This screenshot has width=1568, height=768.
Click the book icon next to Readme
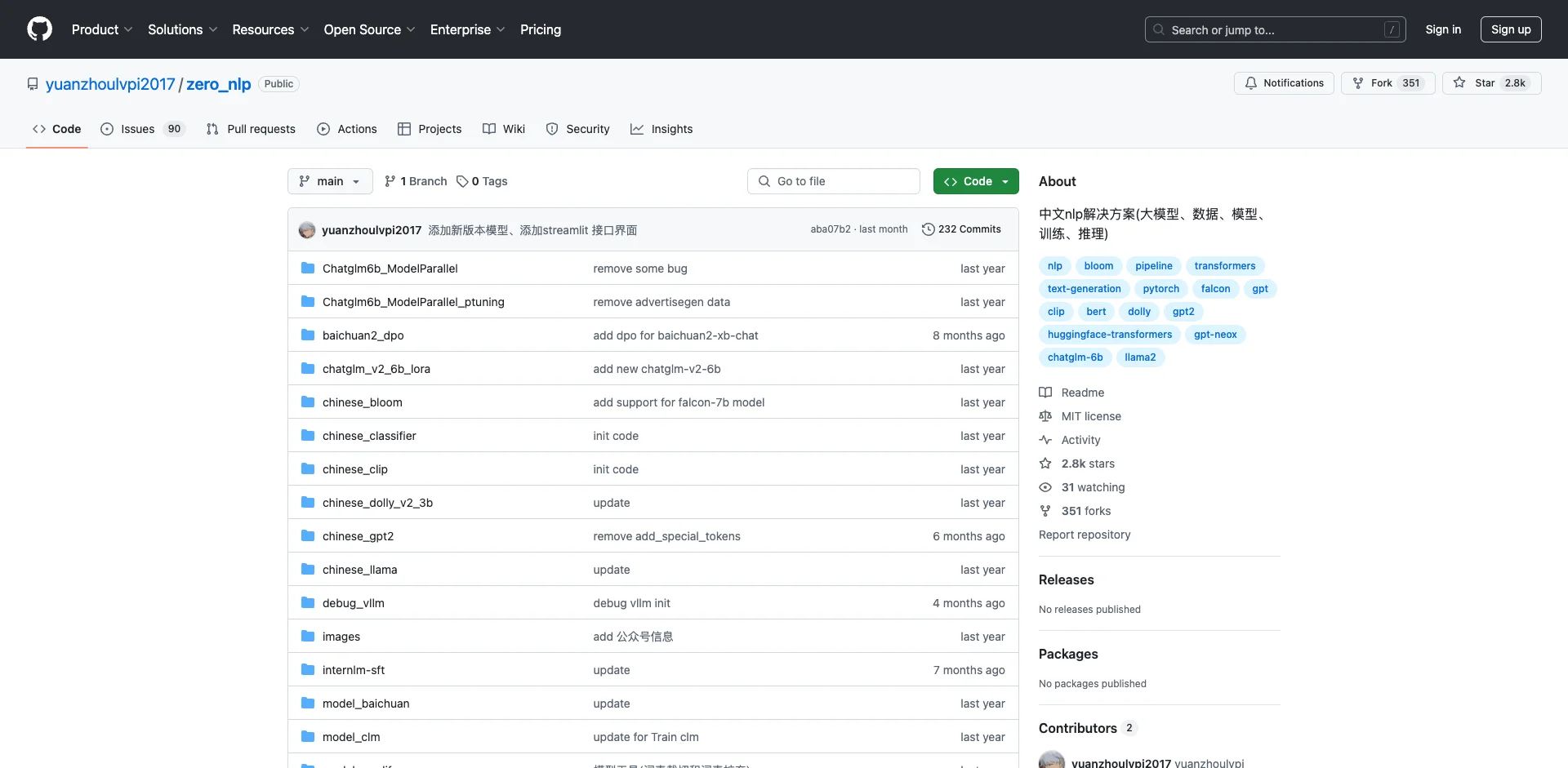pos(1045,393)
